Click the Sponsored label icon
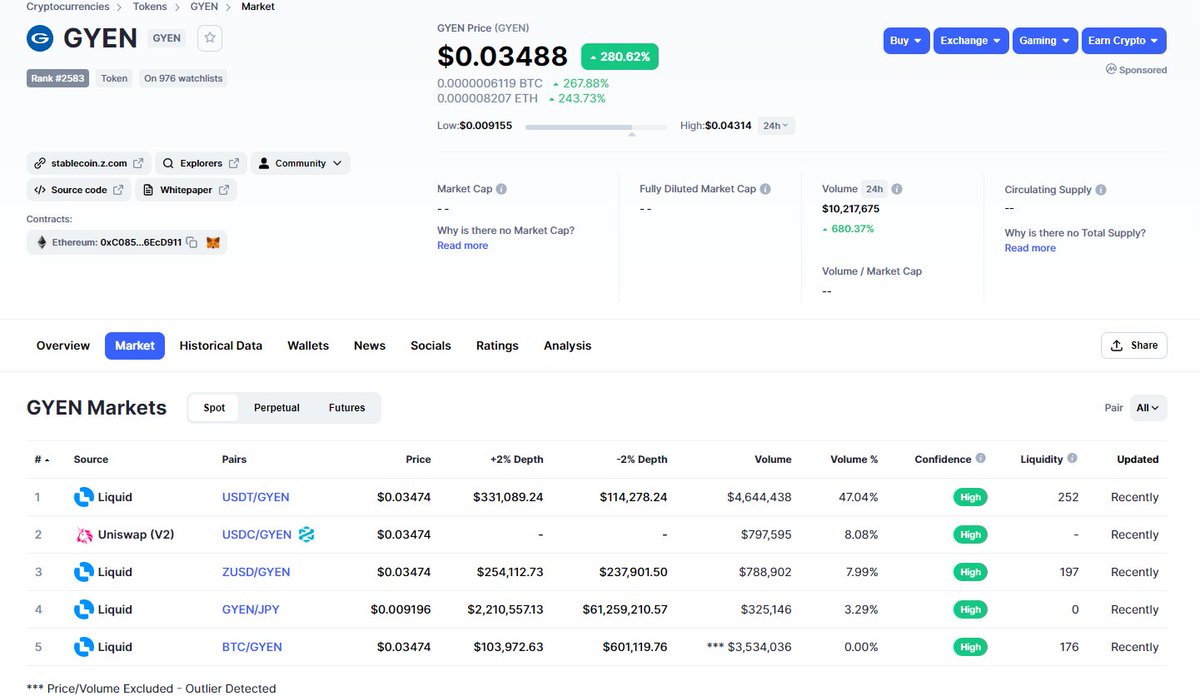This screenshot has height=696, width=1200. point(1111,70)
